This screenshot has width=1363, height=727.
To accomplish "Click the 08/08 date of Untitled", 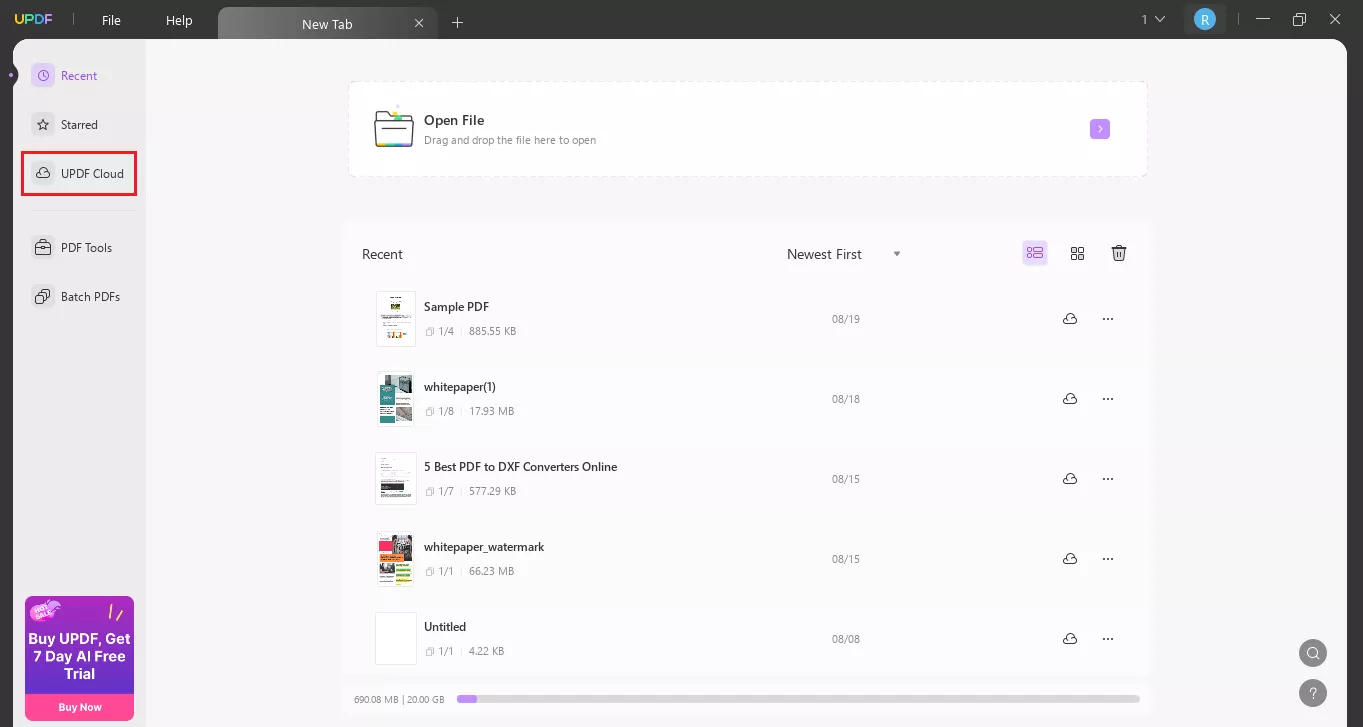I will [x=846, y=639].
